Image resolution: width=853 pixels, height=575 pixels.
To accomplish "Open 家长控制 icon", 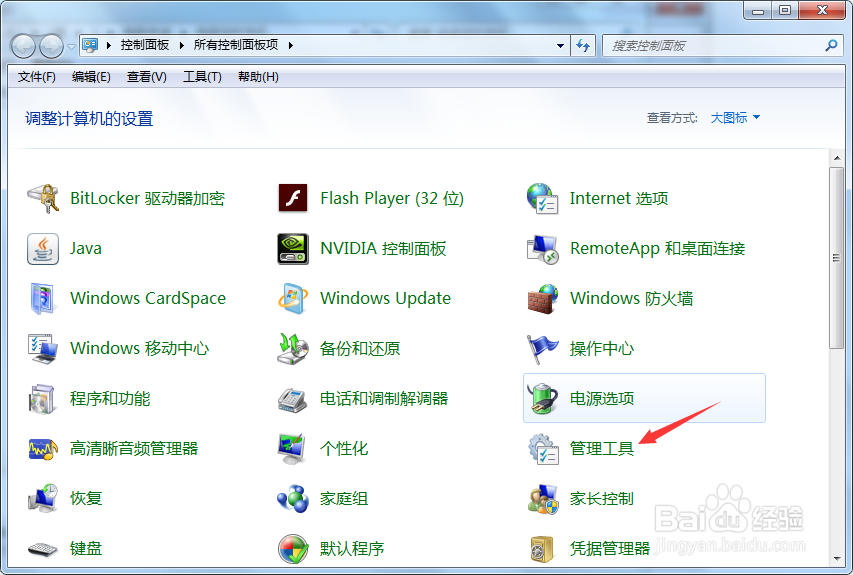I will coord(542,499).
